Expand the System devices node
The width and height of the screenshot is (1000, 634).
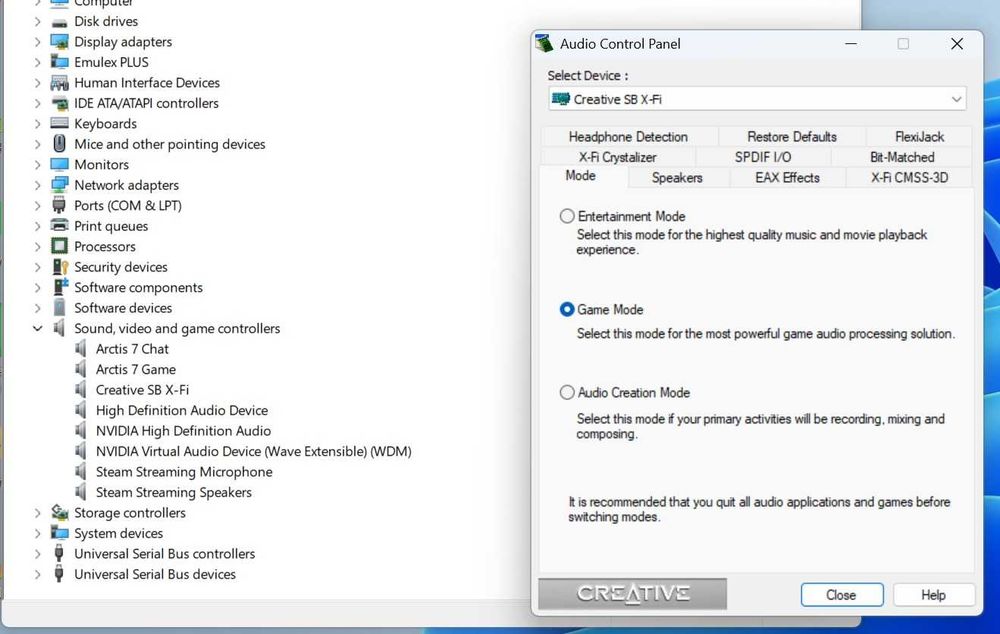38,533
